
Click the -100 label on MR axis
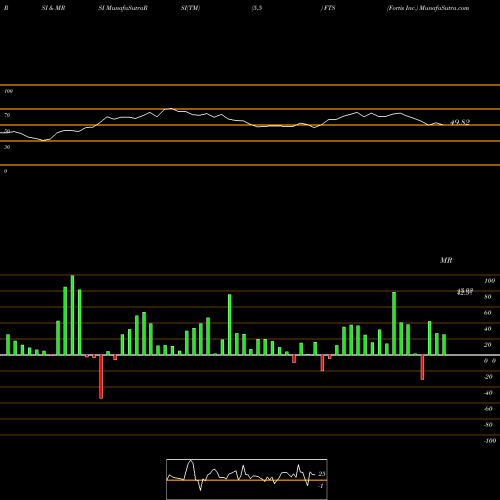coord(490,441)
